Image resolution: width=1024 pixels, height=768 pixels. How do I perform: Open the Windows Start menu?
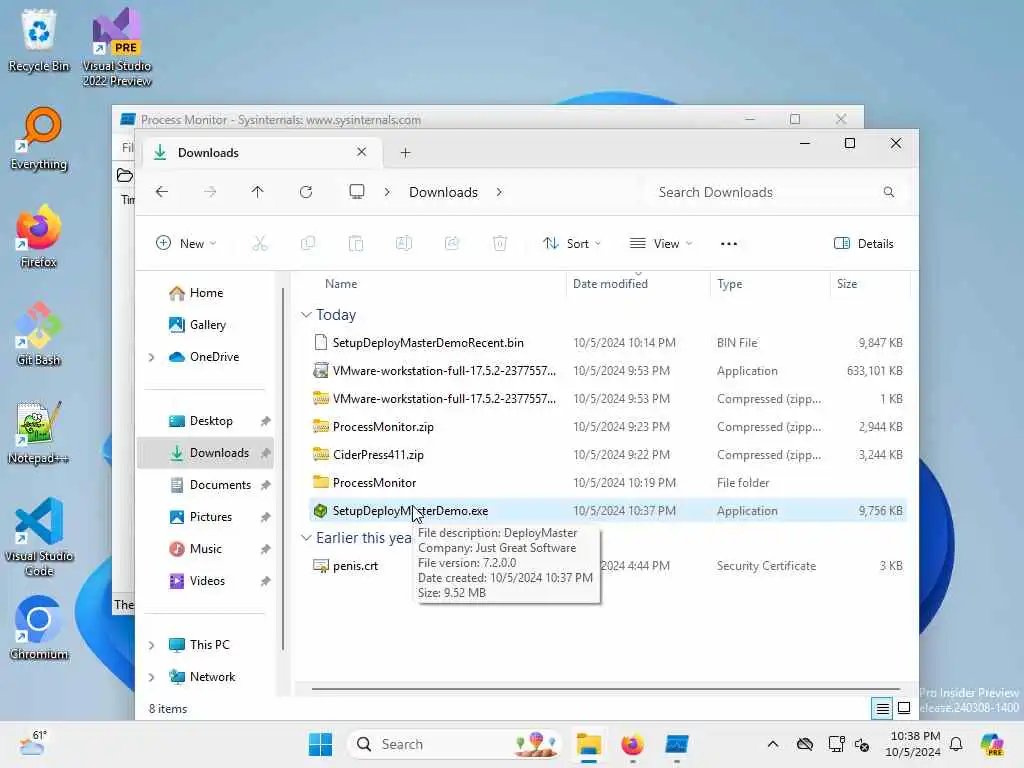coord(320,744)
